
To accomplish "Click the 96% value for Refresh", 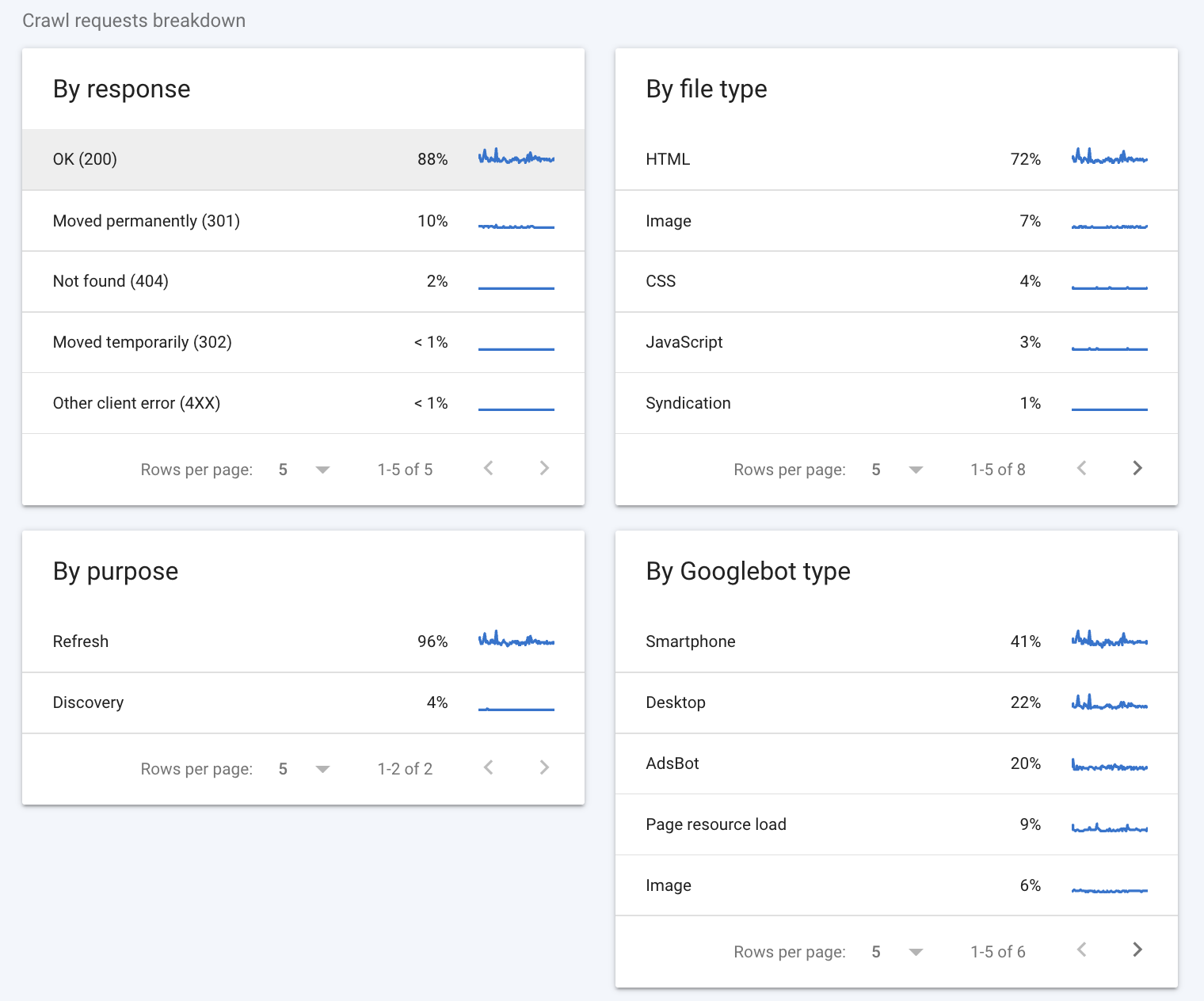I will click(x=432, y=641).
